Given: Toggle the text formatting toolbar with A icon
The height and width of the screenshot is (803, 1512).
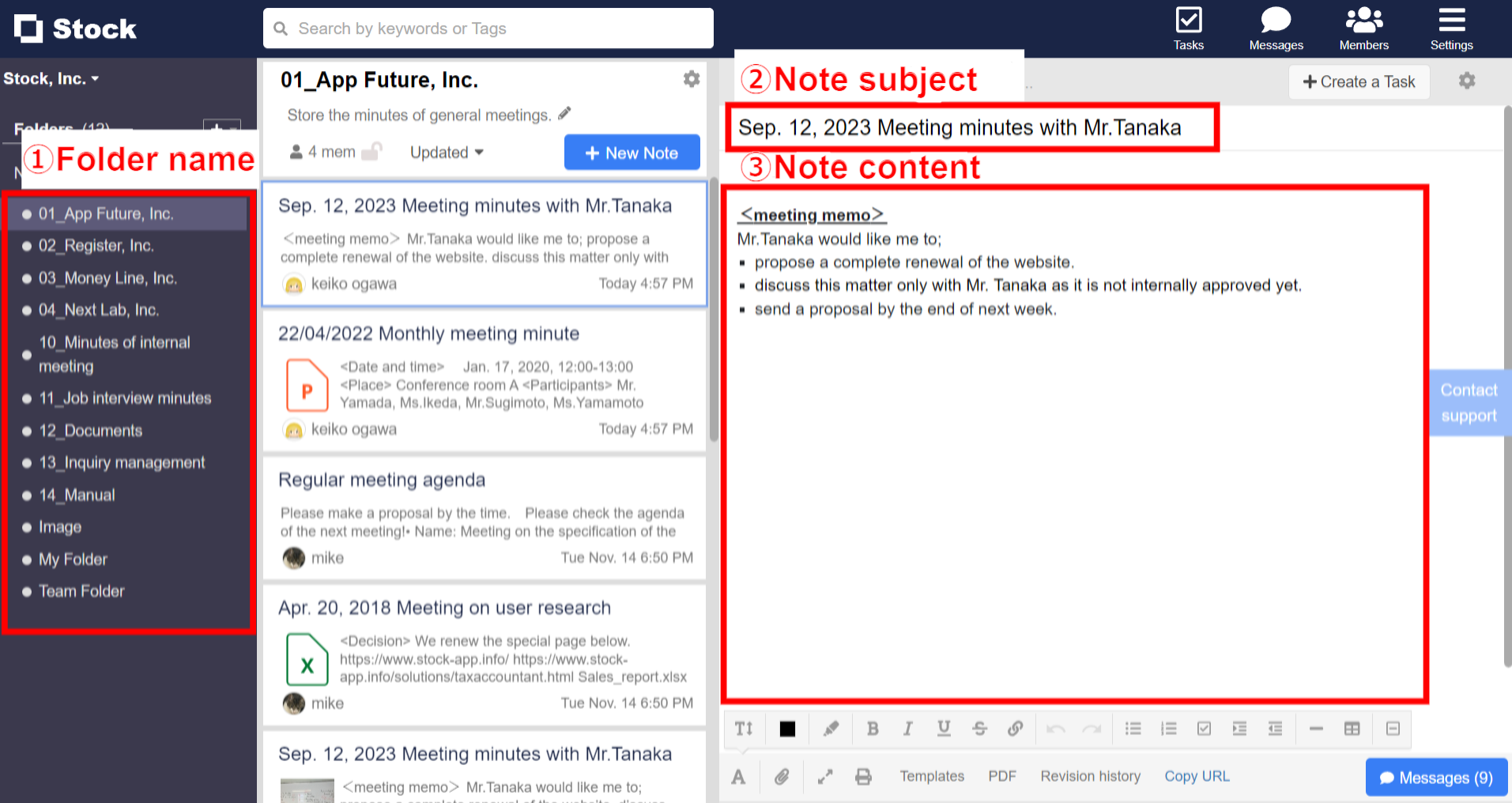Looking at the screenshot, I should click(x=738, y=777).
